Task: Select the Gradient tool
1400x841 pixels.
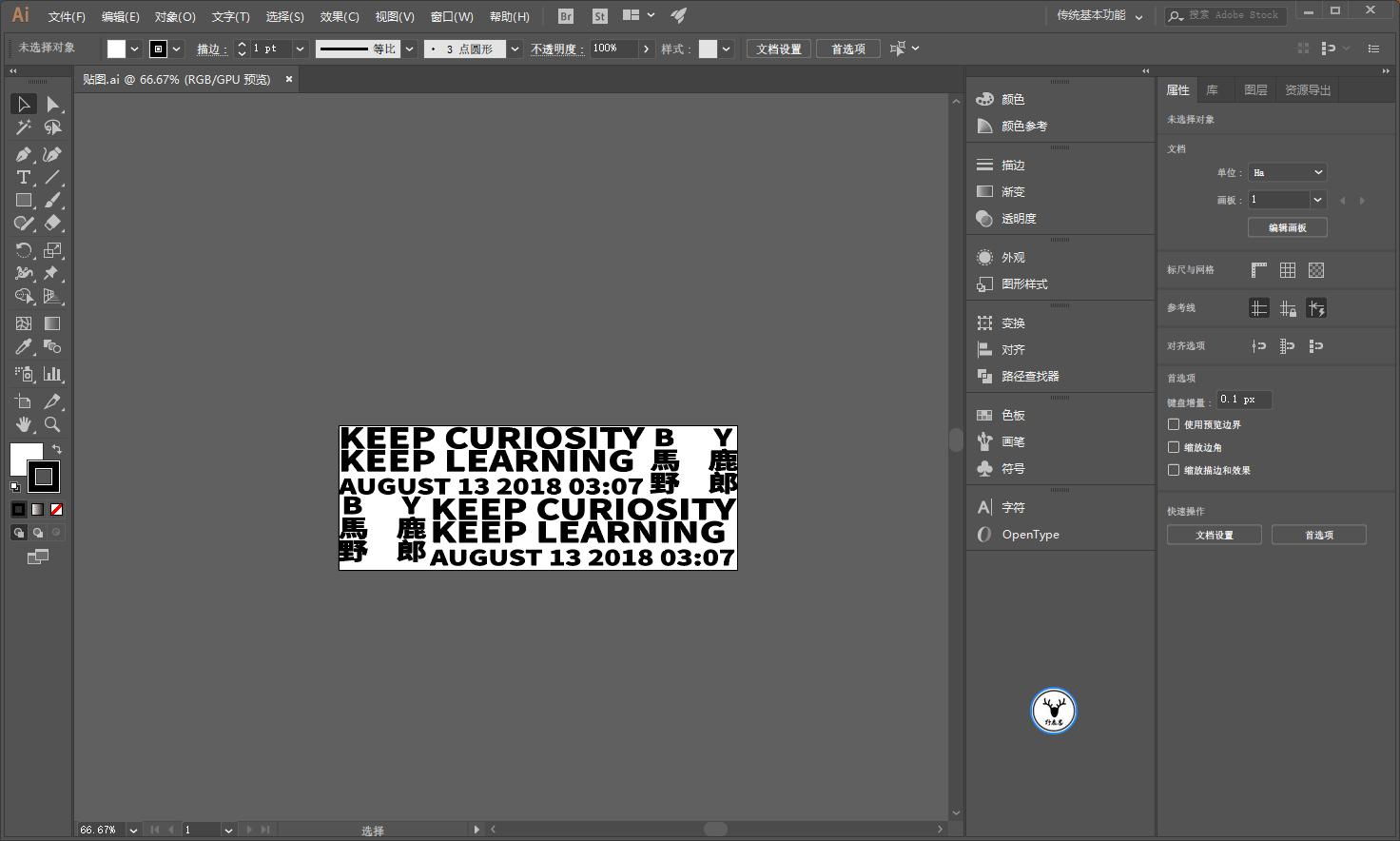Action: coord(52,323)
